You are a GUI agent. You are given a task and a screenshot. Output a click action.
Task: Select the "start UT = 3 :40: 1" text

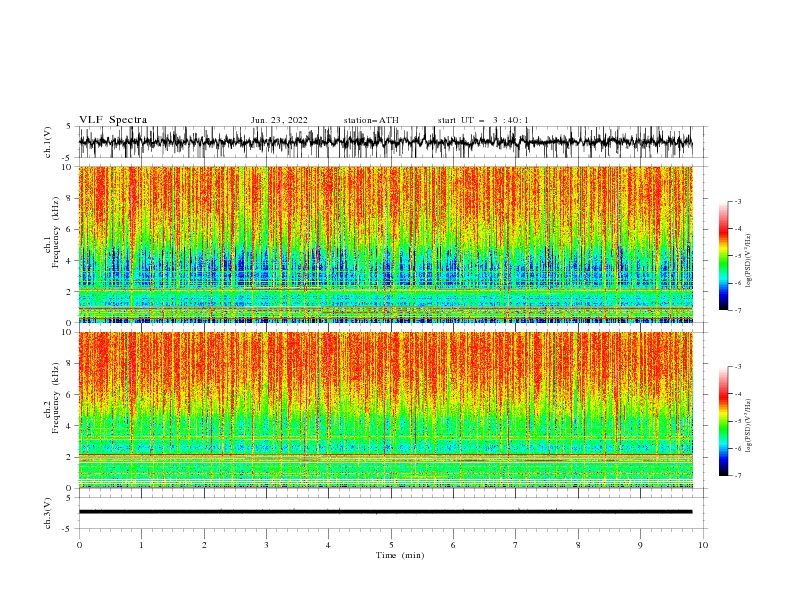[x=483, y=120]
